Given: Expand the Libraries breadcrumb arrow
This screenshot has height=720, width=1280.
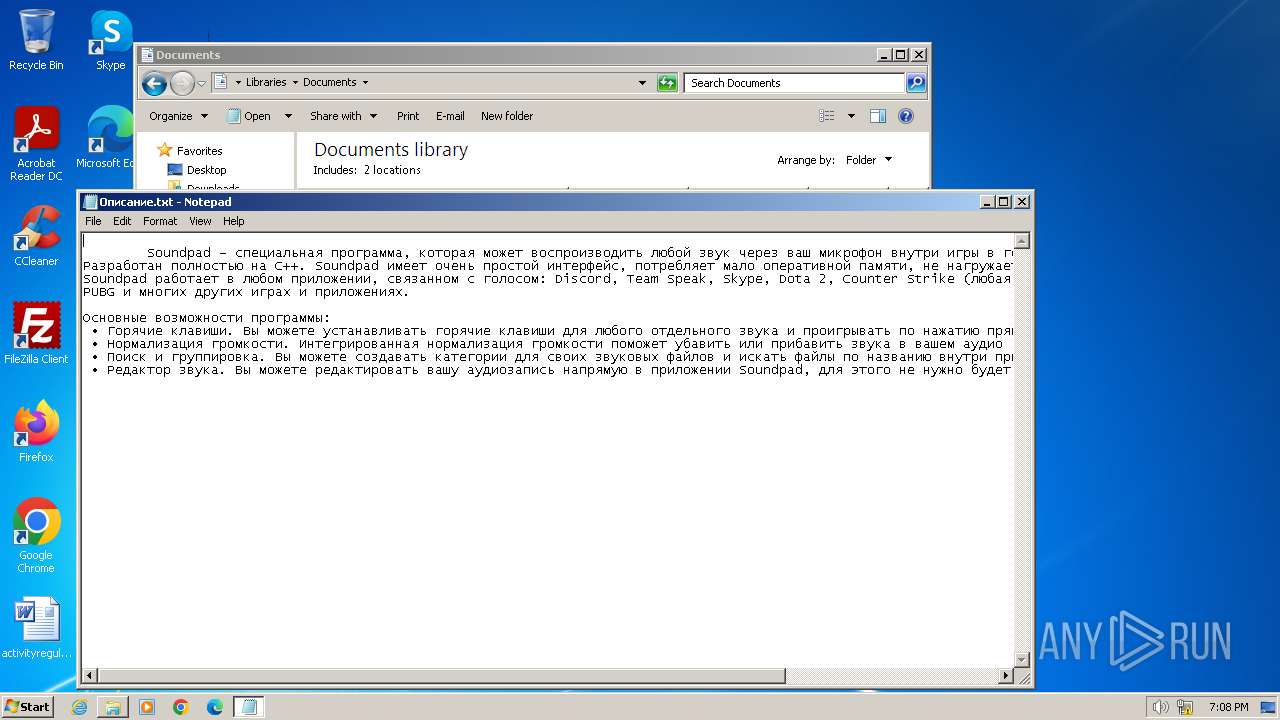Looking at the screenshot, I should pos(294,83).
